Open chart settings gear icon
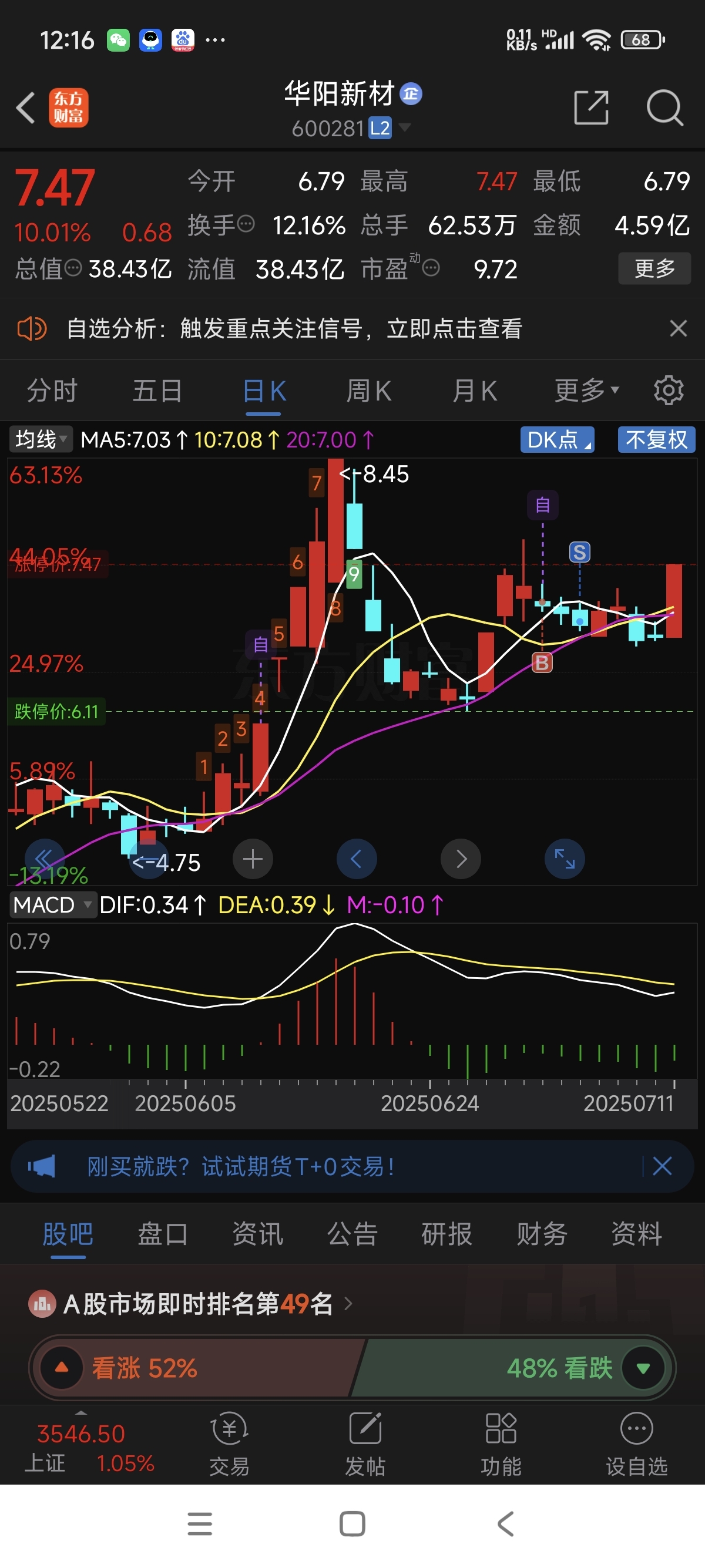The height and width of the screenshot is (1568, 705). click(x=669, y=391)
